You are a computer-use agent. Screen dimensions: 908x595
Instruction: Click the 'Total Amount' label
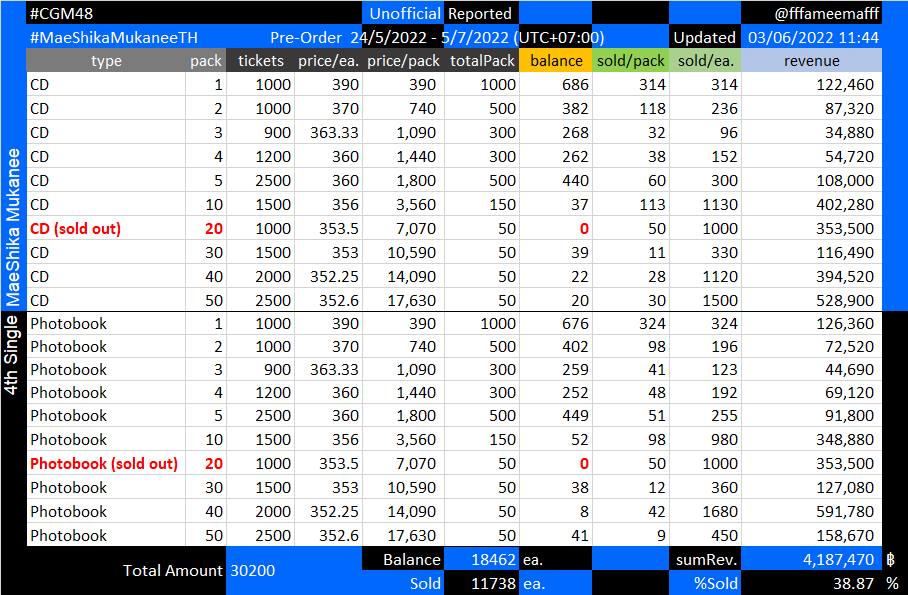173,571
